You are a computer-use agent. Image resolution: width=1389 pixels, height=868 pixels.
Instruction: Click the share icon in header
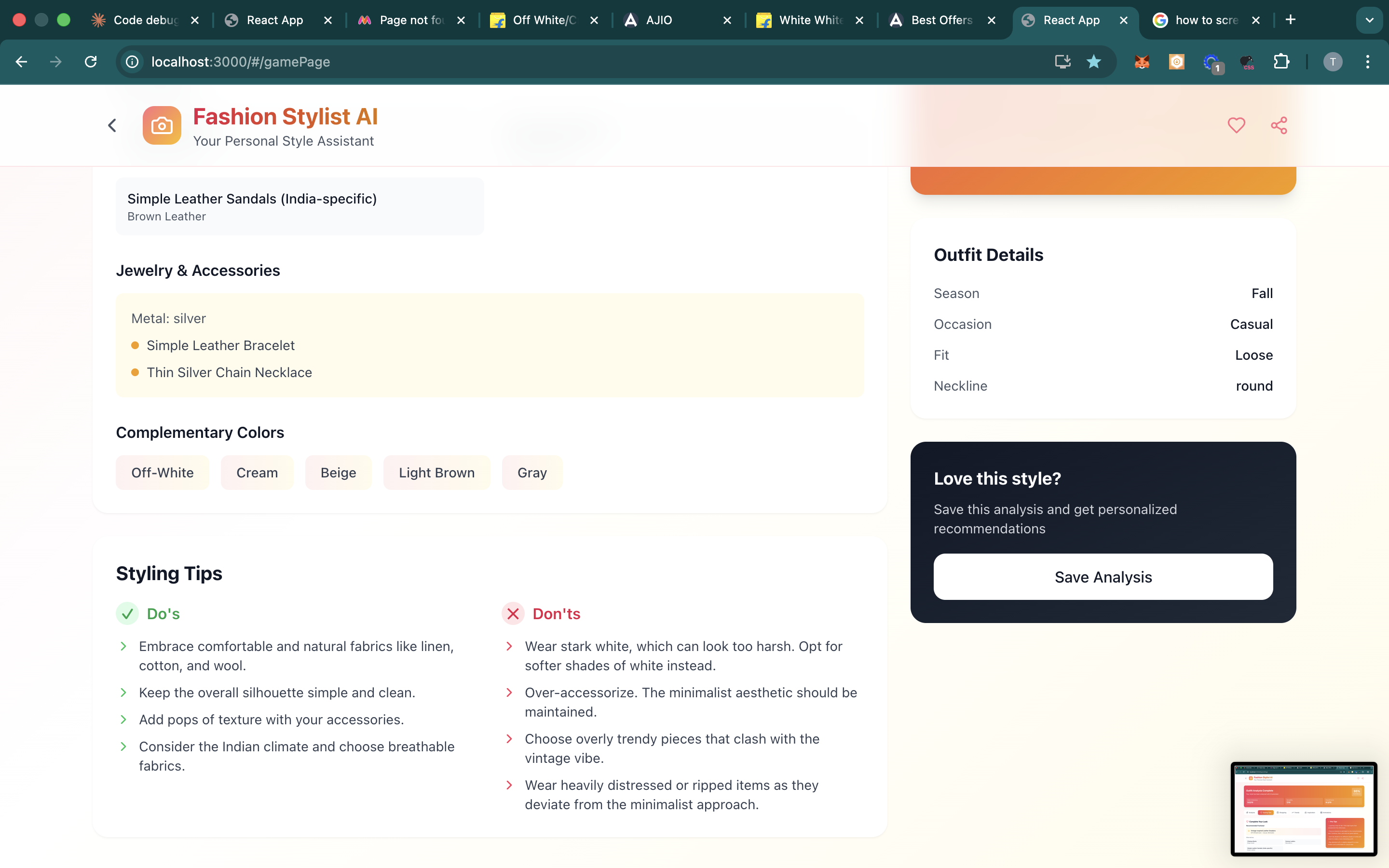tap(1279, 125)
